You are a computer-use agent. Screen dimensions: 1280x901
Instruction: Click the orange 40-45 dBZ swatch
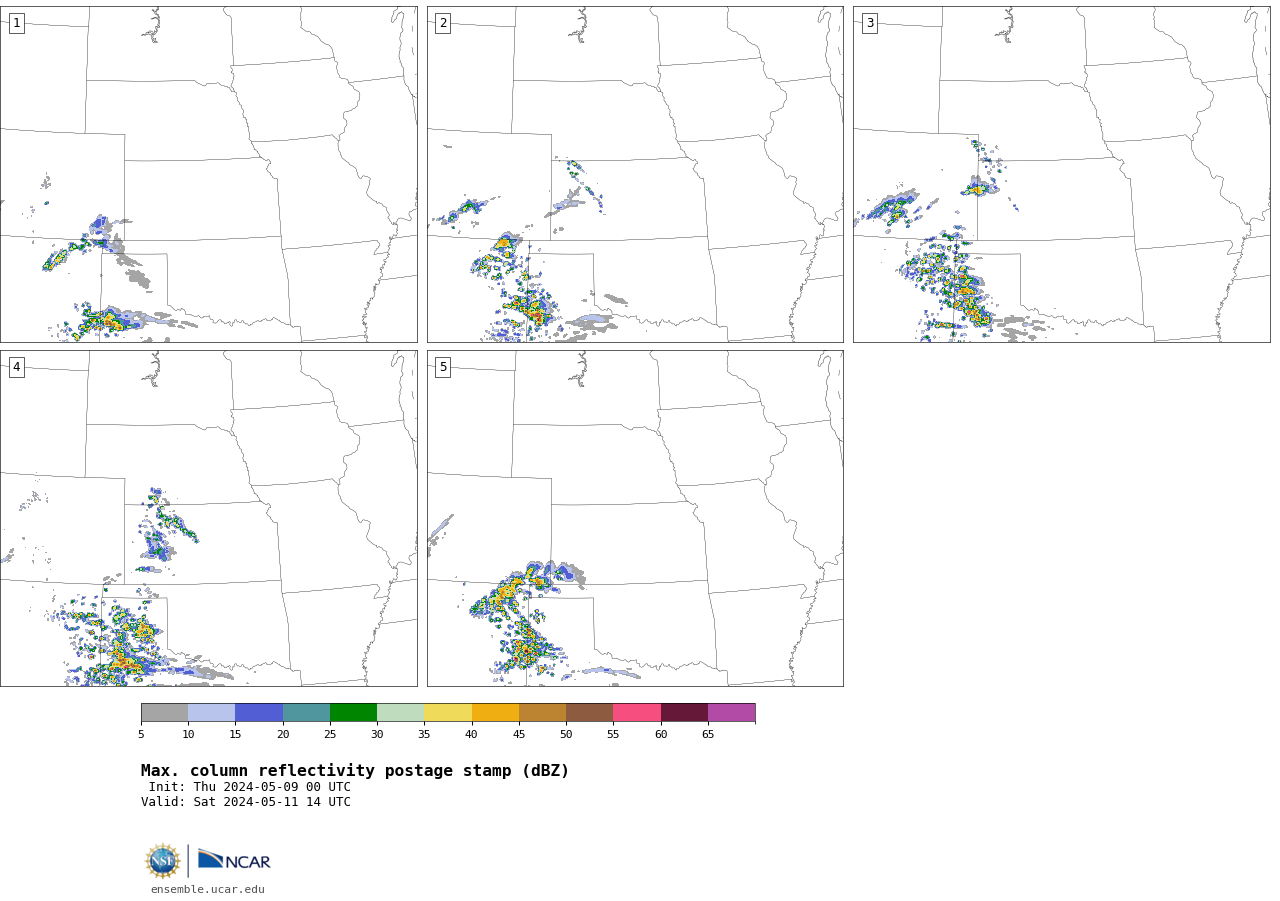[495, 712]
